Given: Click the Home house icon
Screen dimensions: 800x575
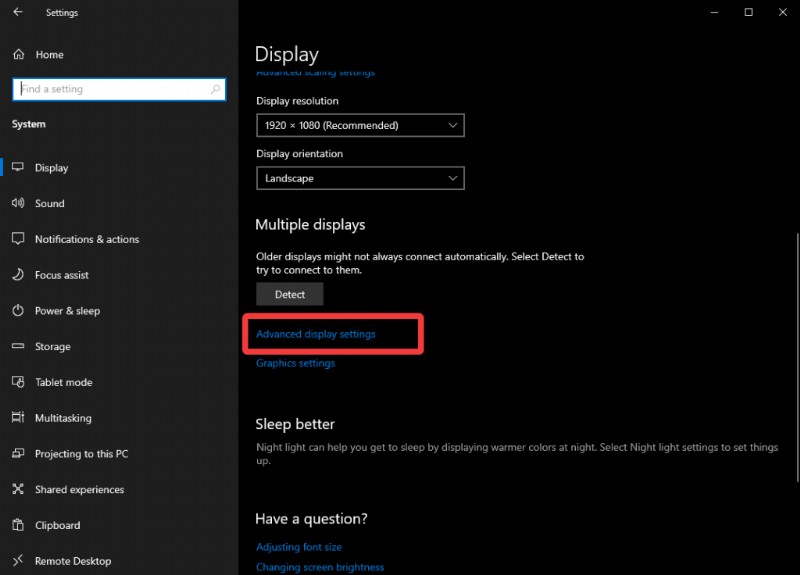Looking at the screenshot, I should (x=19, y=54).
